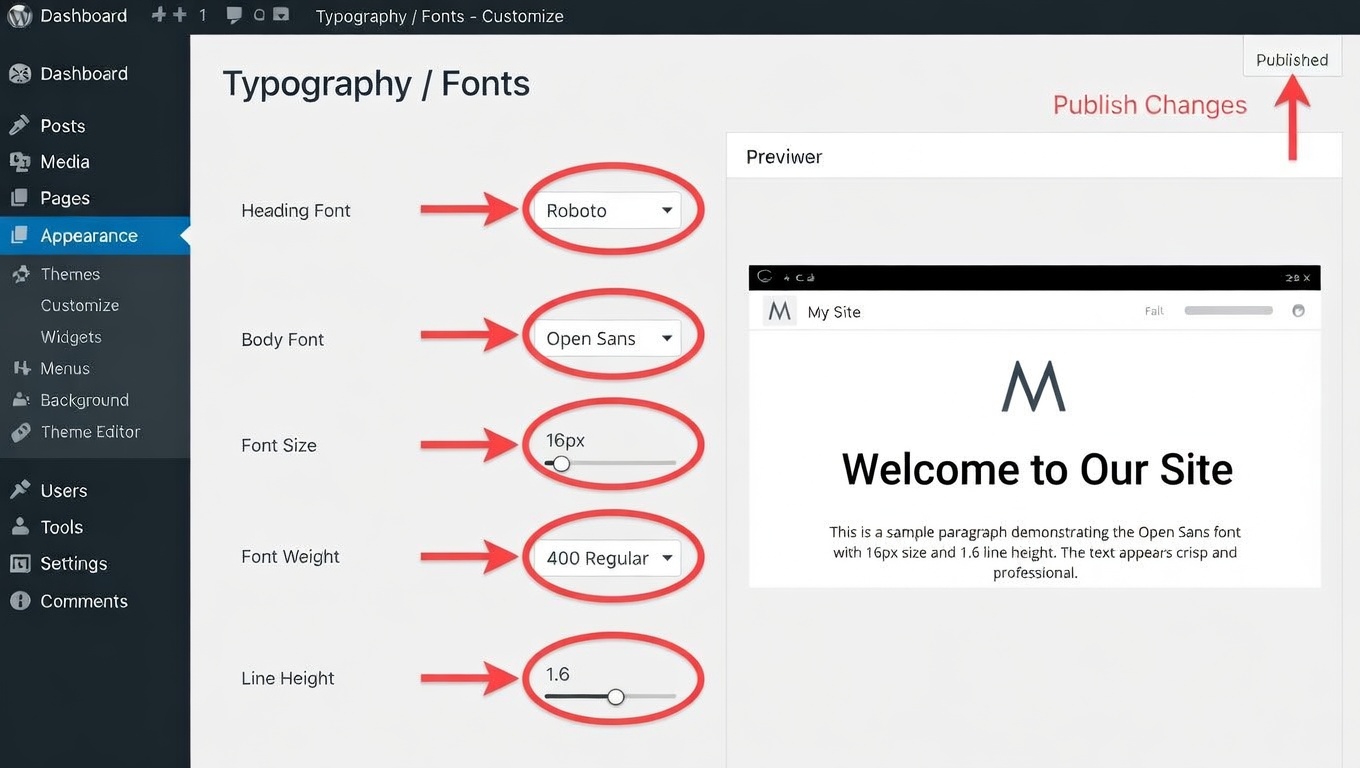Click the Font Size label
The image size is (1360, 768).
[279, 446]
